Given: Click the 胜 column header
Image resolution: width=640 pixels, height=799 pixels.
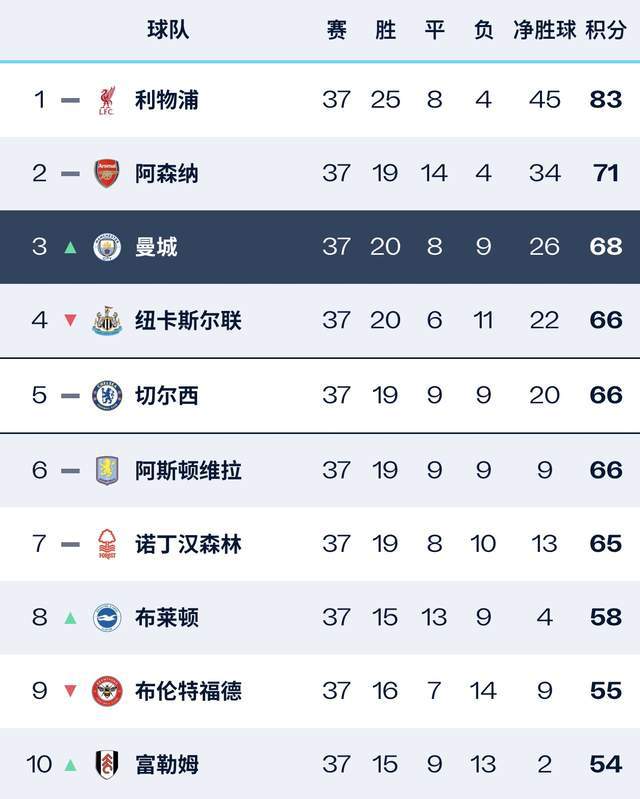Looking at the screenshot, I should tap(385, 31).
